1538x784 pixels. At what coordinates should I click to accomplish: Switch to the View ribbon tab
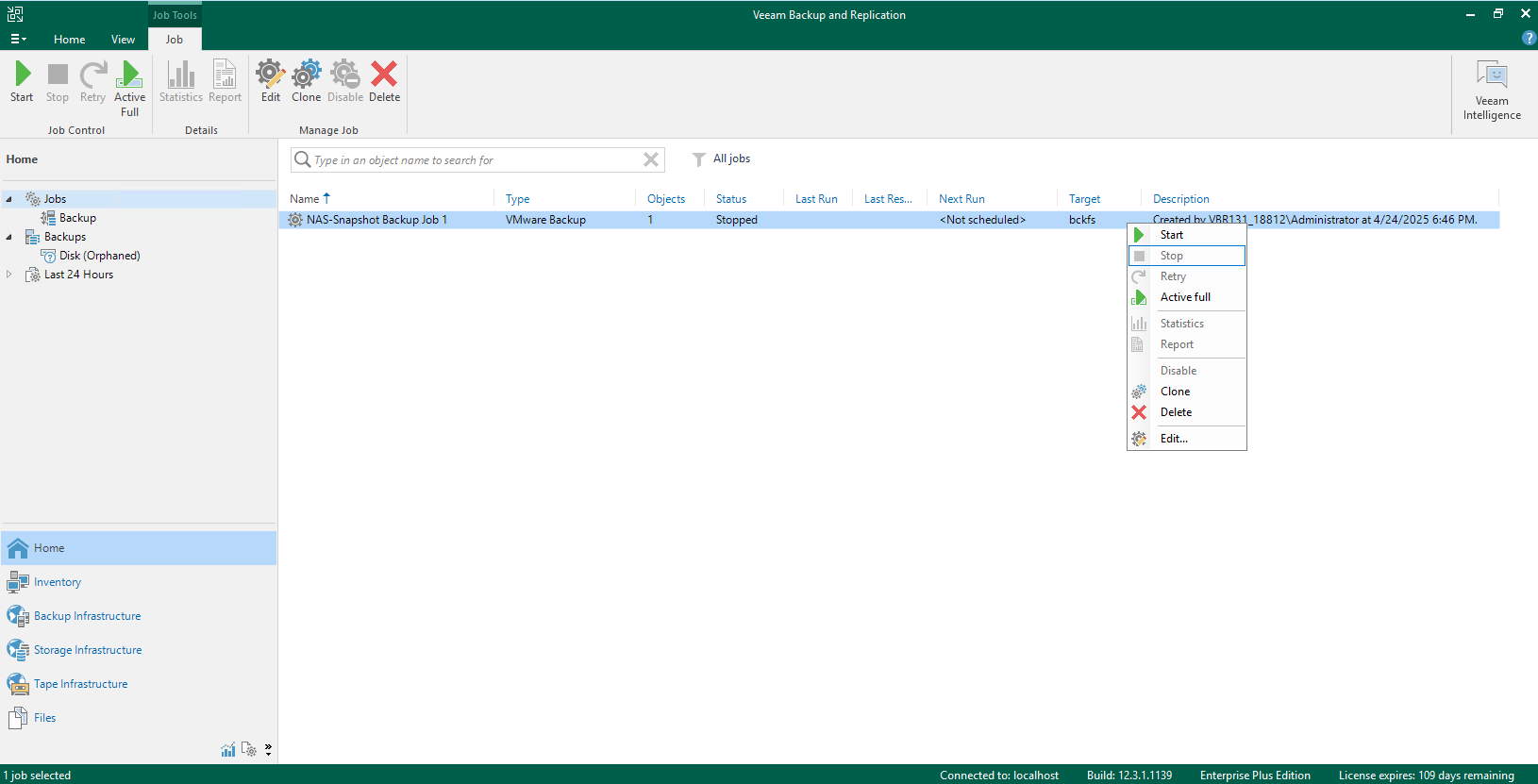(123, 40)
